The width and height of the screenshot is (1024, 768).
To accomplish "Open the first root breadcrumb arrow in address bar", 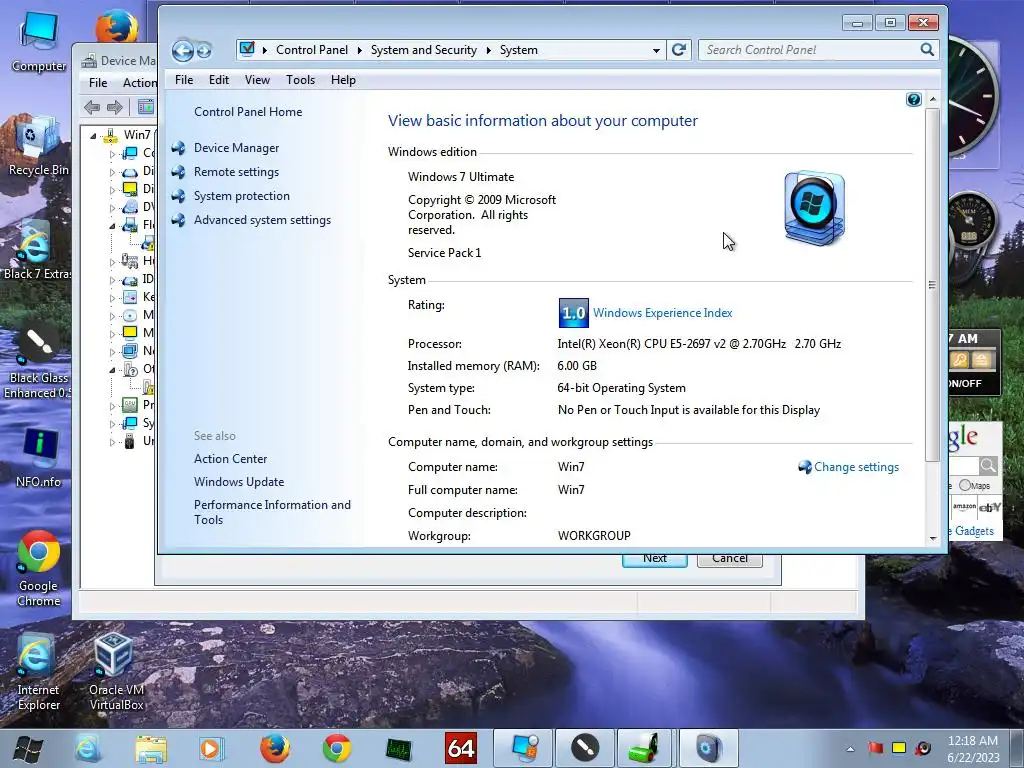I will 264,50.
